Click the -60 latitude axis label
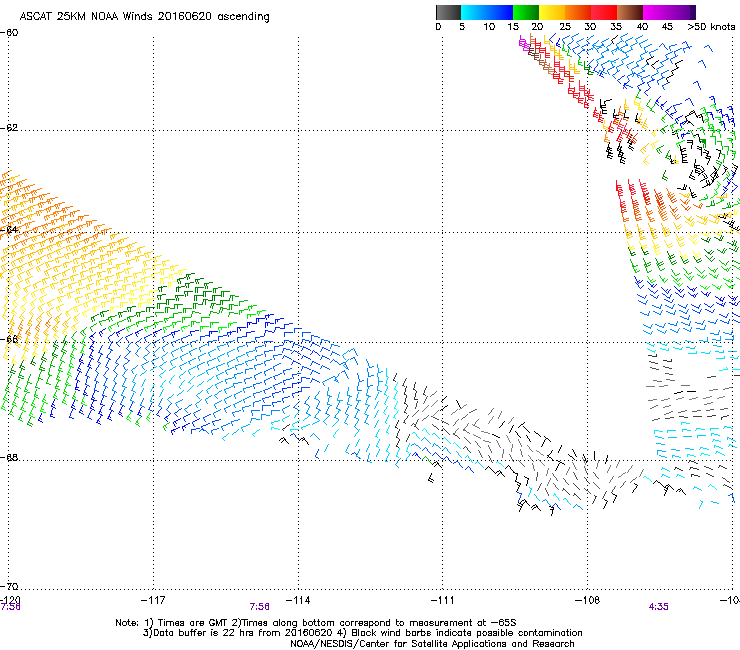The image size is (740, 650). coord(9,33)
